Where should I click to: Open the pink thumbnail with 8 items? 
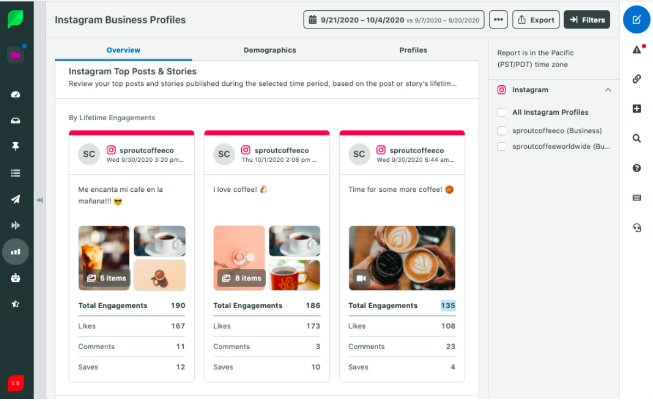click(x=239, y=258)
